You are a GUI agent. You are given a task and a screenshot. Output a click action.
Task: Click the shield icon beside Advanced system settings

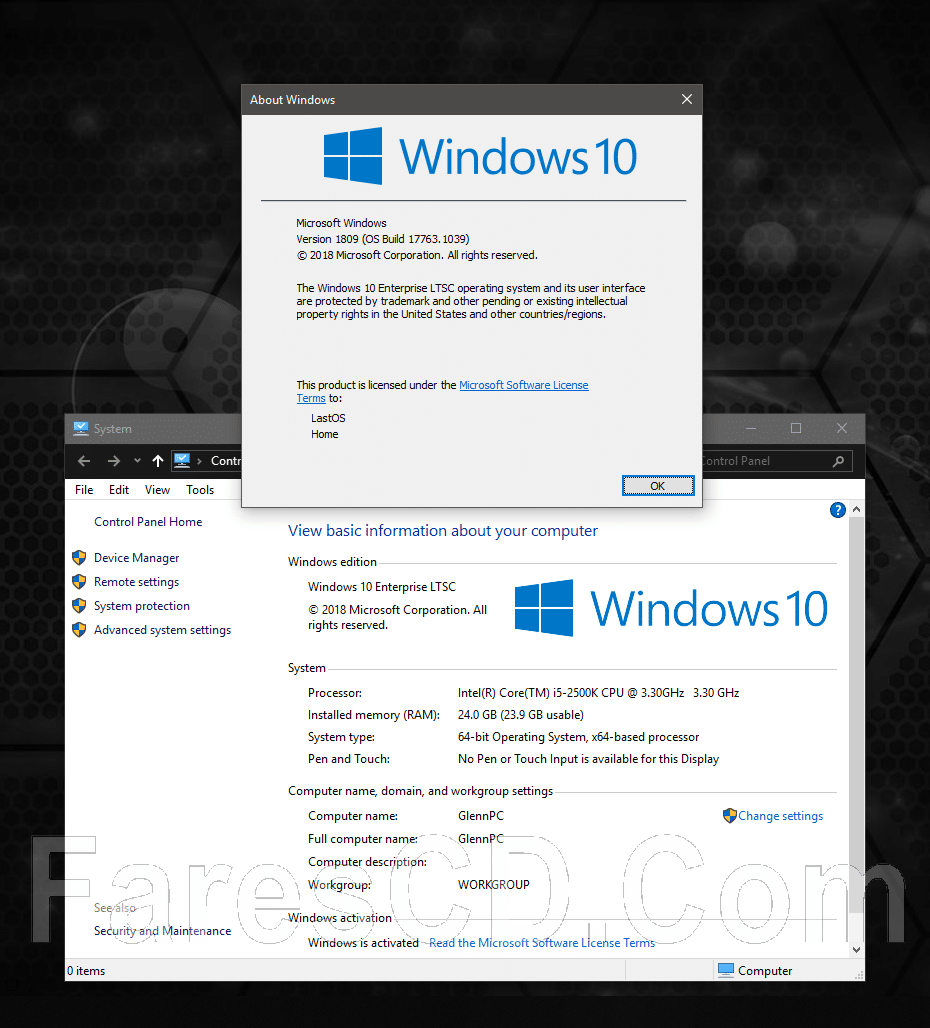(79, 630)
